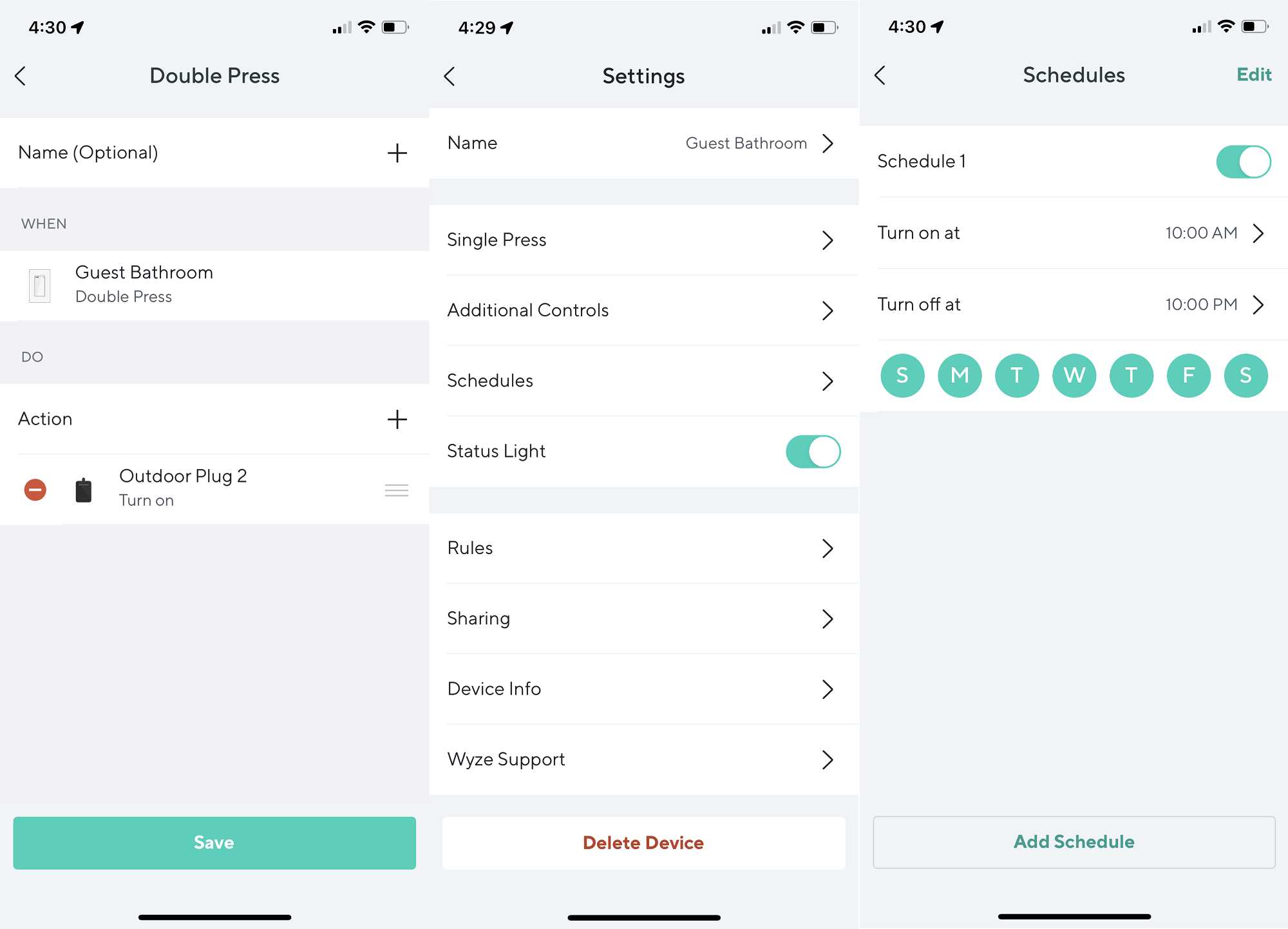Open the Rules menu item
The width and height of the screenshot is (1288, 929).
644,548
